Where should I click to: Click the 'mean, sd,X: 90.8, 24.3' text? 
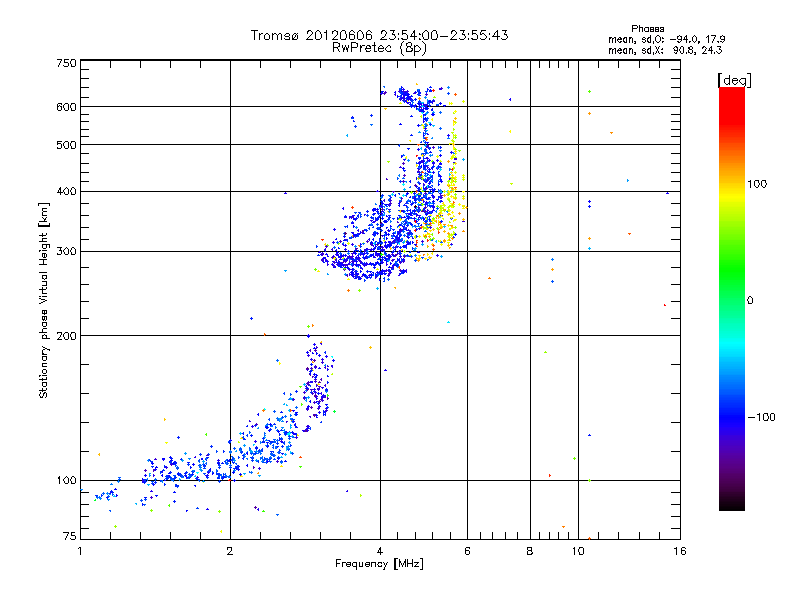coord(665,50)
